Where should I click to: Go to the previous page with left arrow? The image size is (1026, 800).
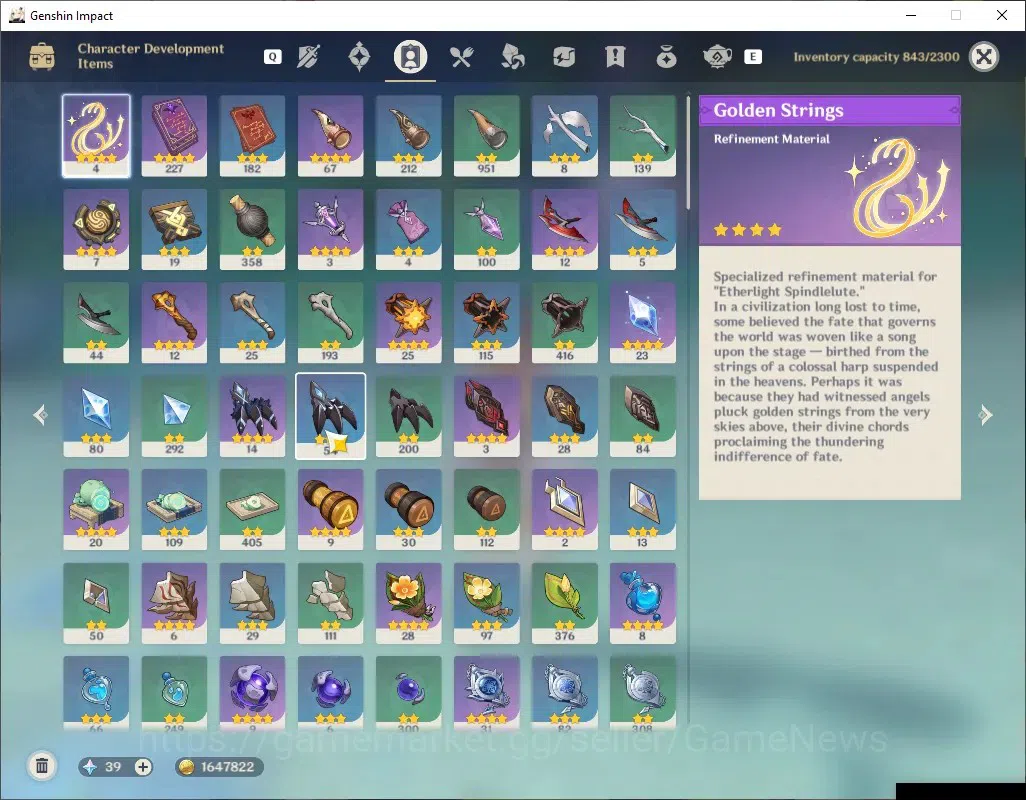41,415
